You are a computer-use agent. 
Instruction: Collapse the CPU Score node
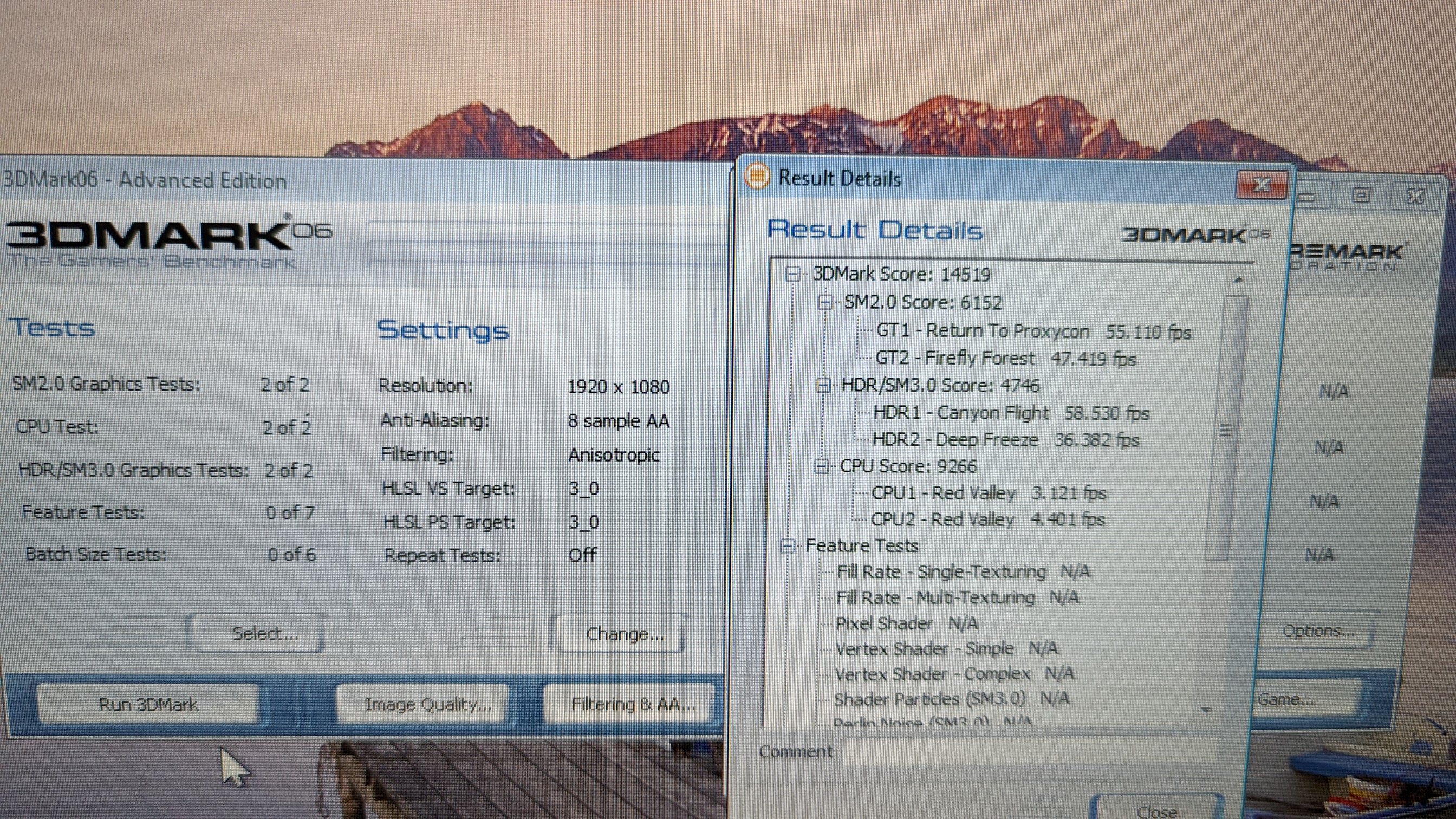pos(822,466)
